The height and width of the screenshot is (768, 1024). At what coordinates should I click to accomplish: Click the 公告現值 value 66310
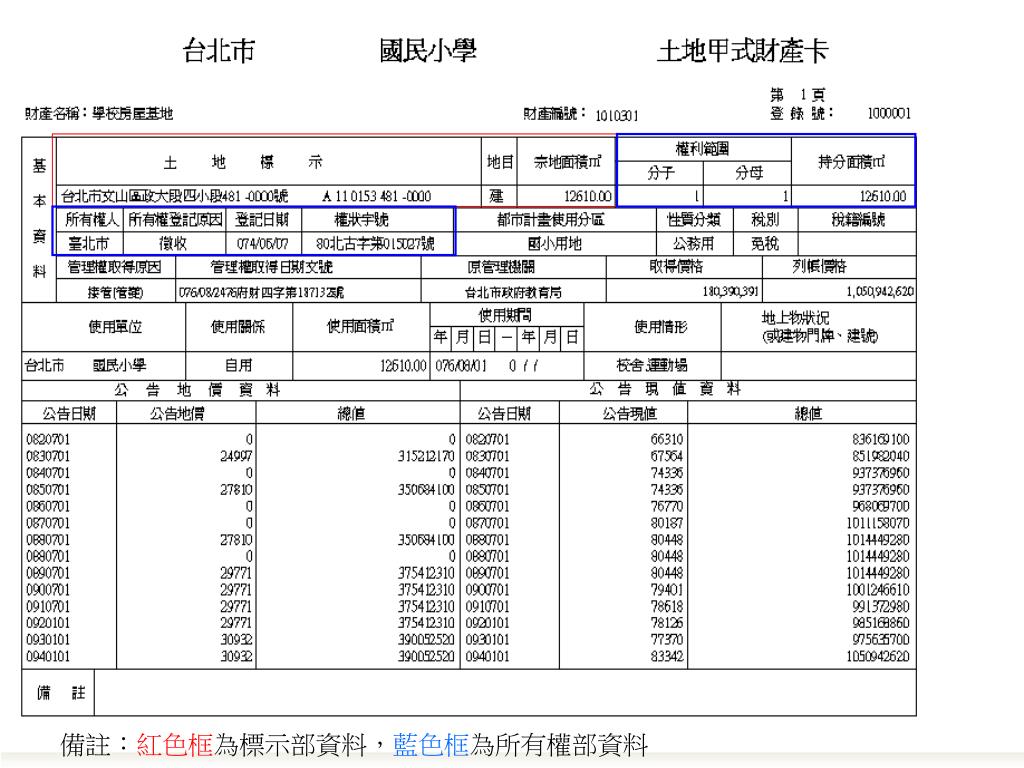[667, 439]
